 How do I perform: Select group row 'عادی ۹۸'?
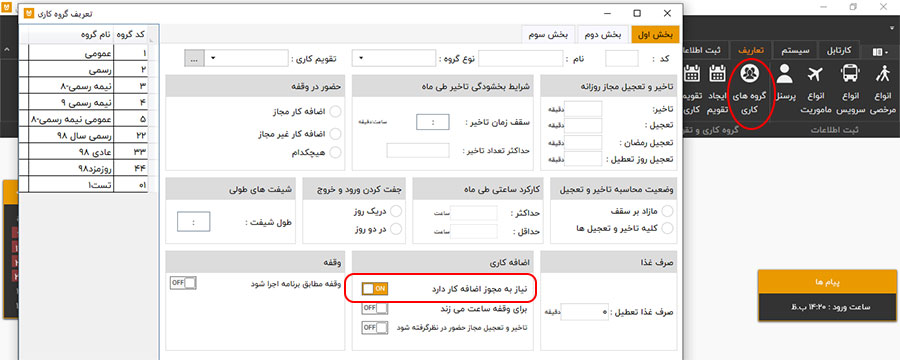pos(82,152)
